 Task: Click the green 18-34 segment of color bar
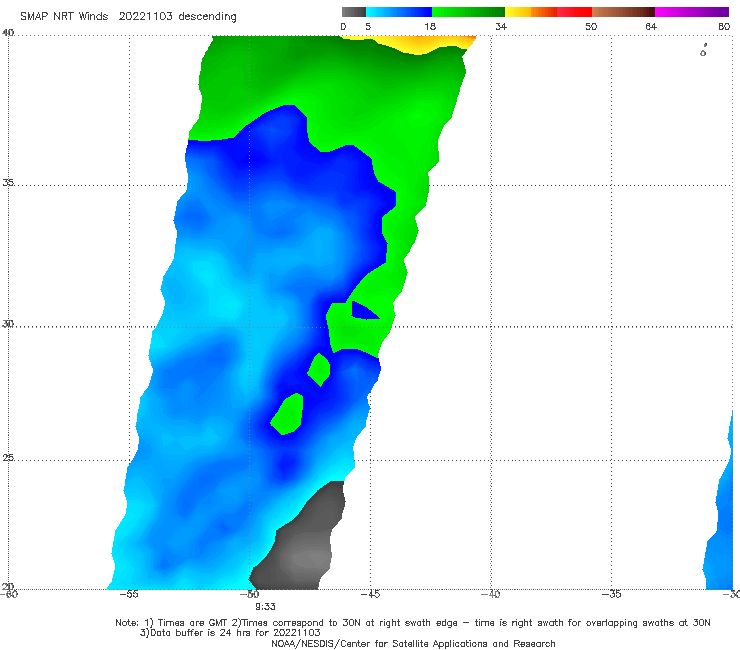[468, 12]
